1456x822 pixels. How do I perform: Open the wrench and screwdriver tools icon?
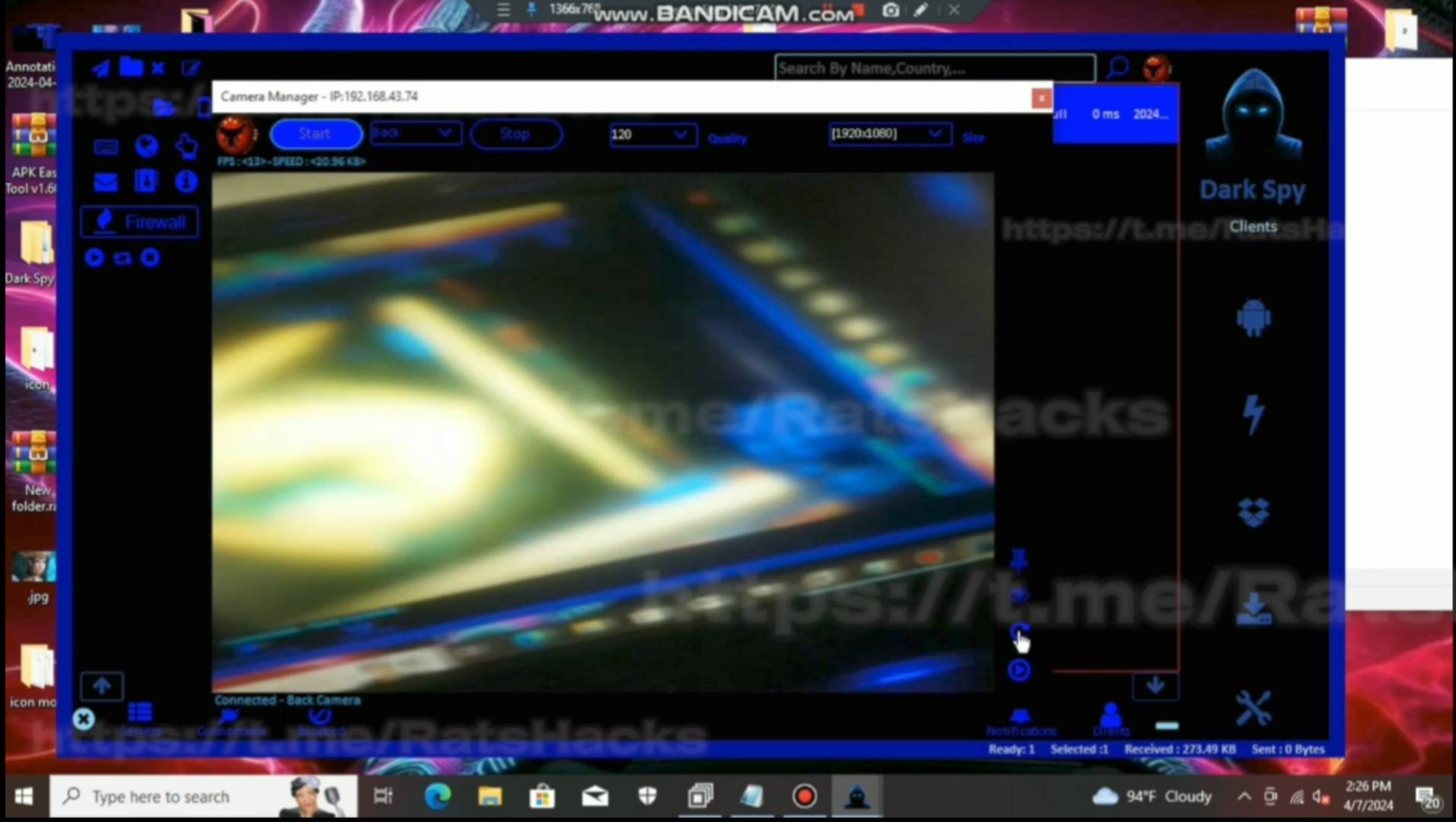click(x=1253, y=708)
